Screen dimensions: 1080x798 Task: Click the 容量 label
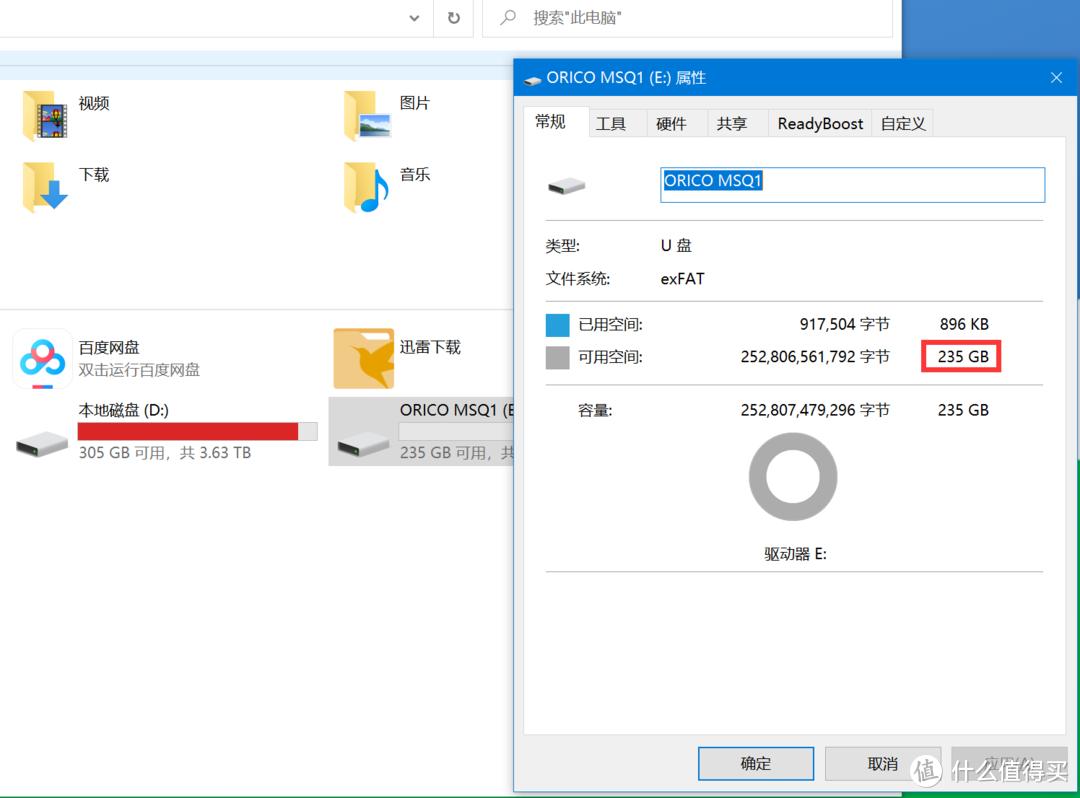[594, 411]
